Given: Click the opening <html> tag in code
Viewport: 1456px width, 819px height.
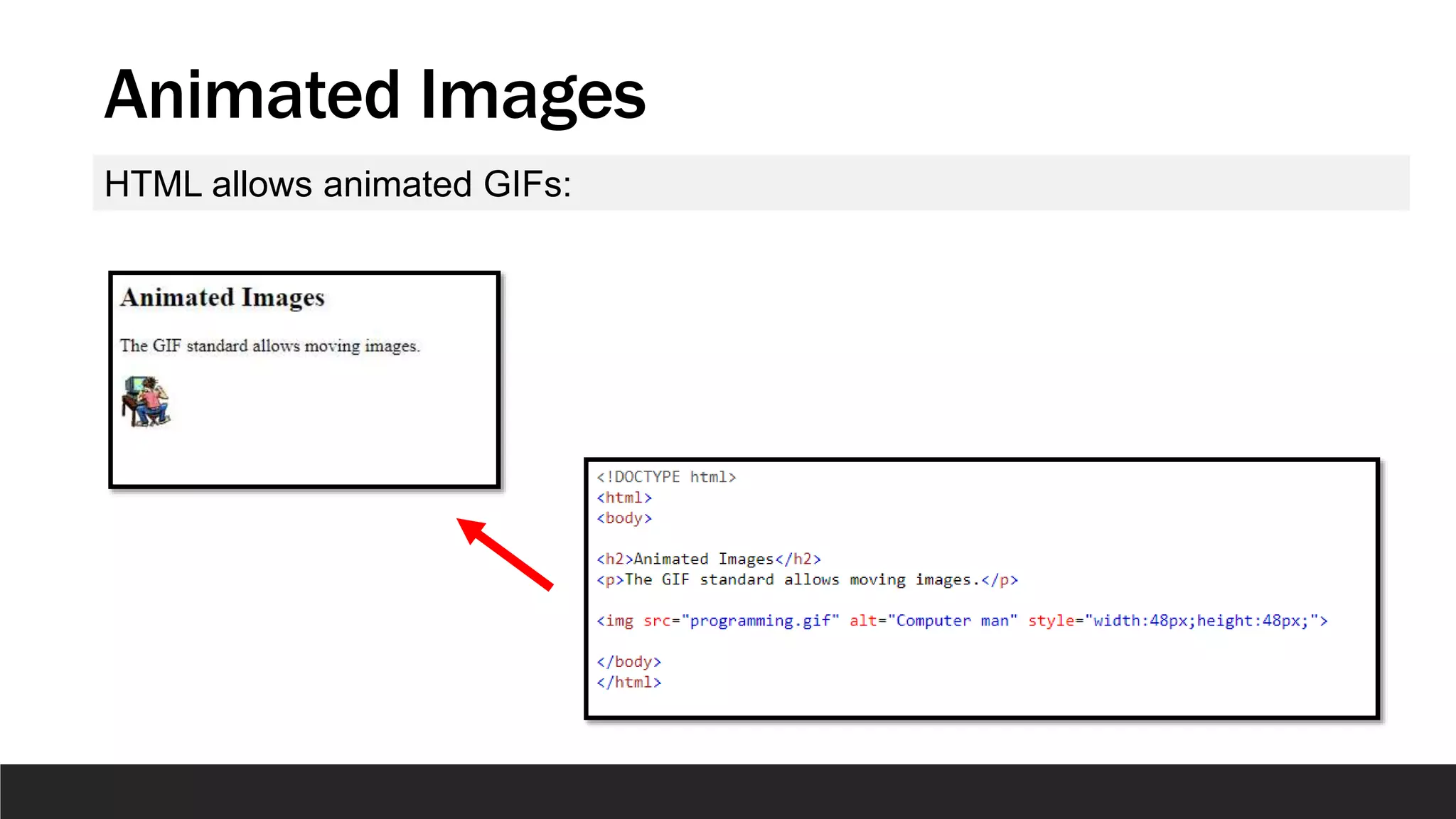Looking at the screenshot, I should coord(624,498).
